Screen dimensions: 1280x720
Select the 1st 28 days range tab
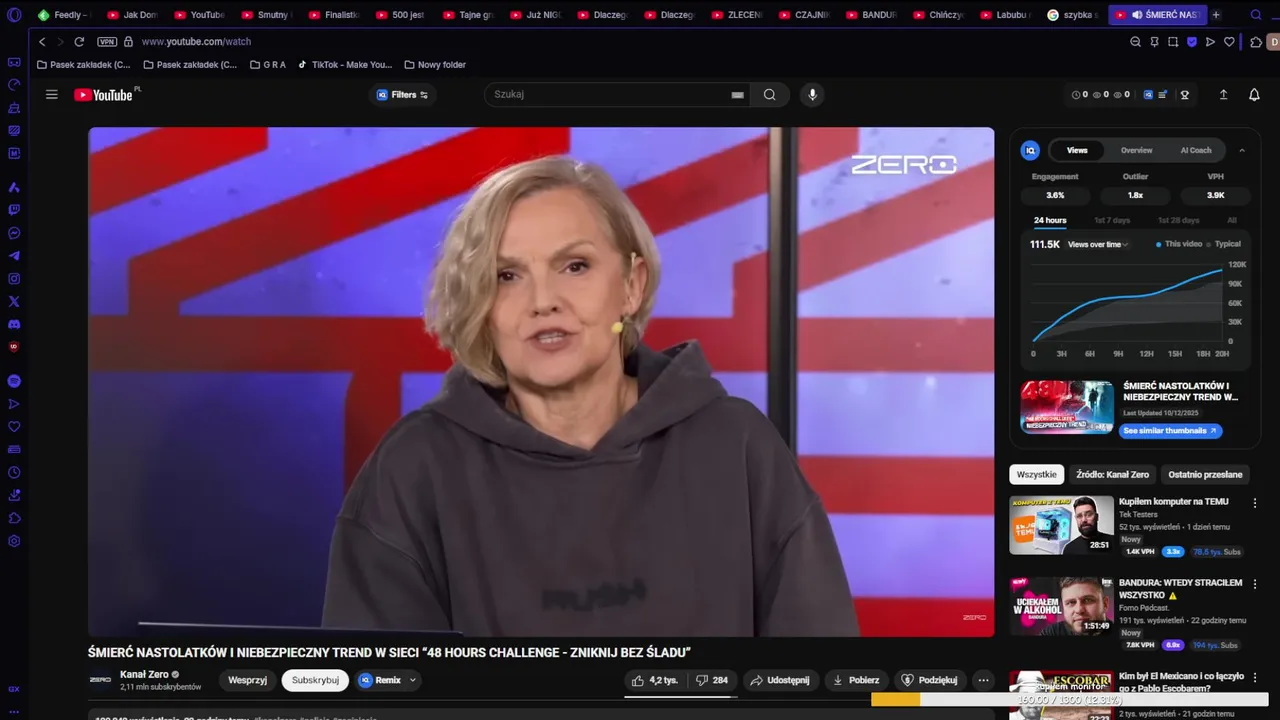click(1178, 220)
